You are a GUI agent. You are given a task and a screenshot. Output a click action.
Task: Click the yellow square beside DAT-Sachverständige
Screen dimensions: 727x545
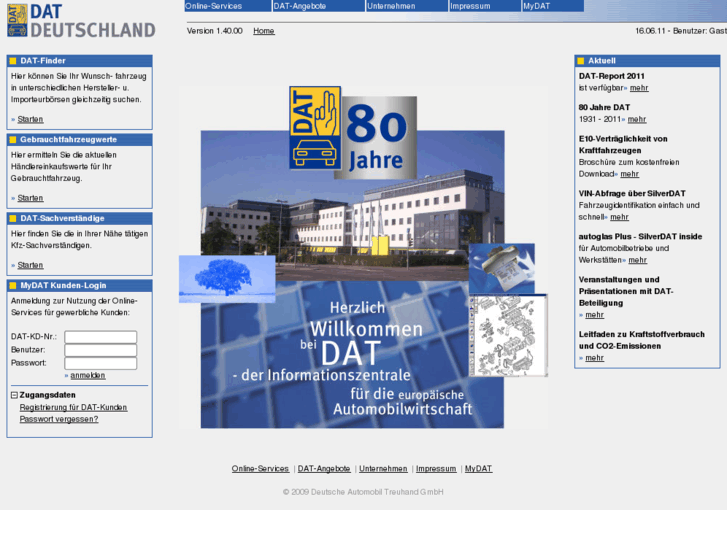[x=13, y=218]
